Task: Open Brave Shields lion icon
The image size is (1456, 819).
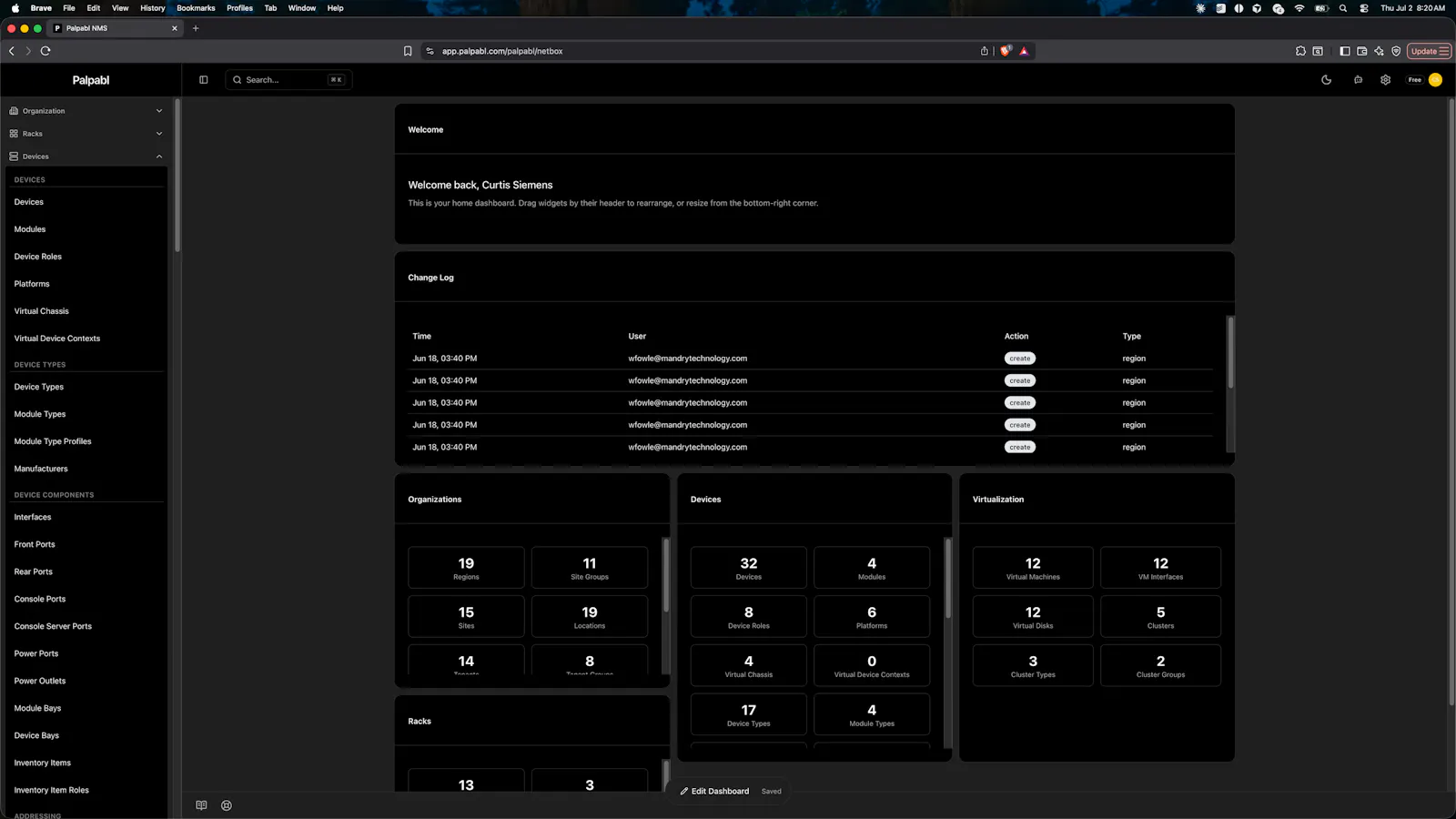Action: tap(1005, 51)
